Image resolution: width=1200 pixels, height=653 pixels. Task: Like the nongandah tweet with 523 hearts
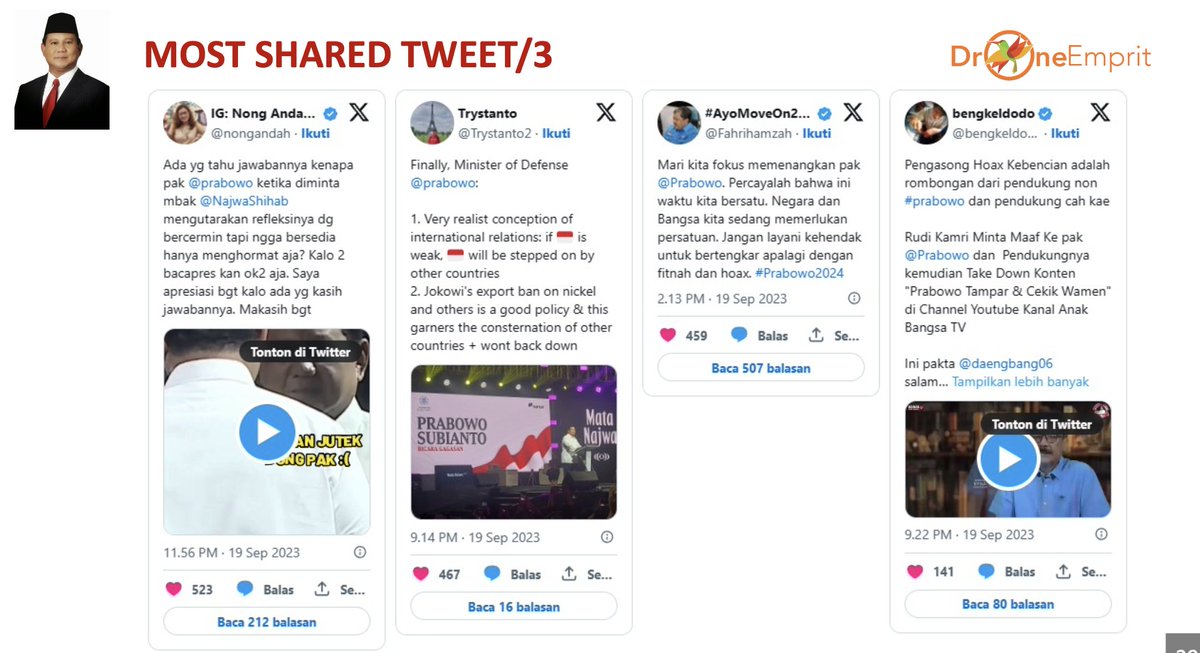point(172,589)
